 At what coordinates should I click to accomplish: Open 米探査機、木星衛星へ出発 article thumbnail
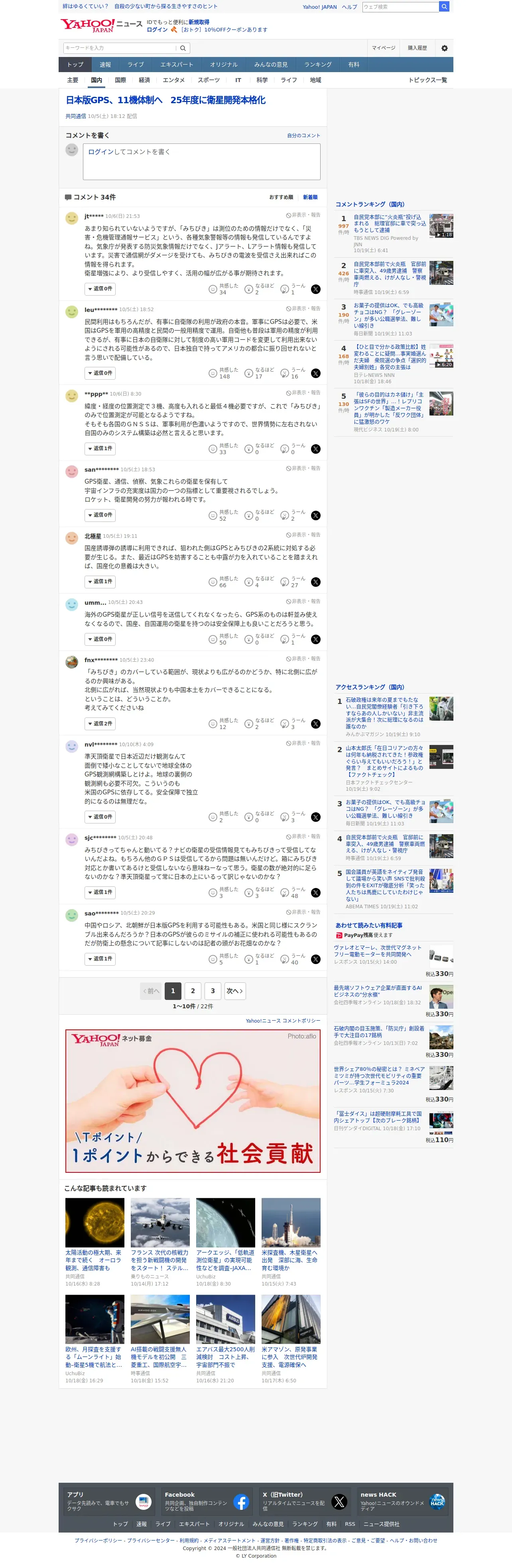click(291, 1223)
